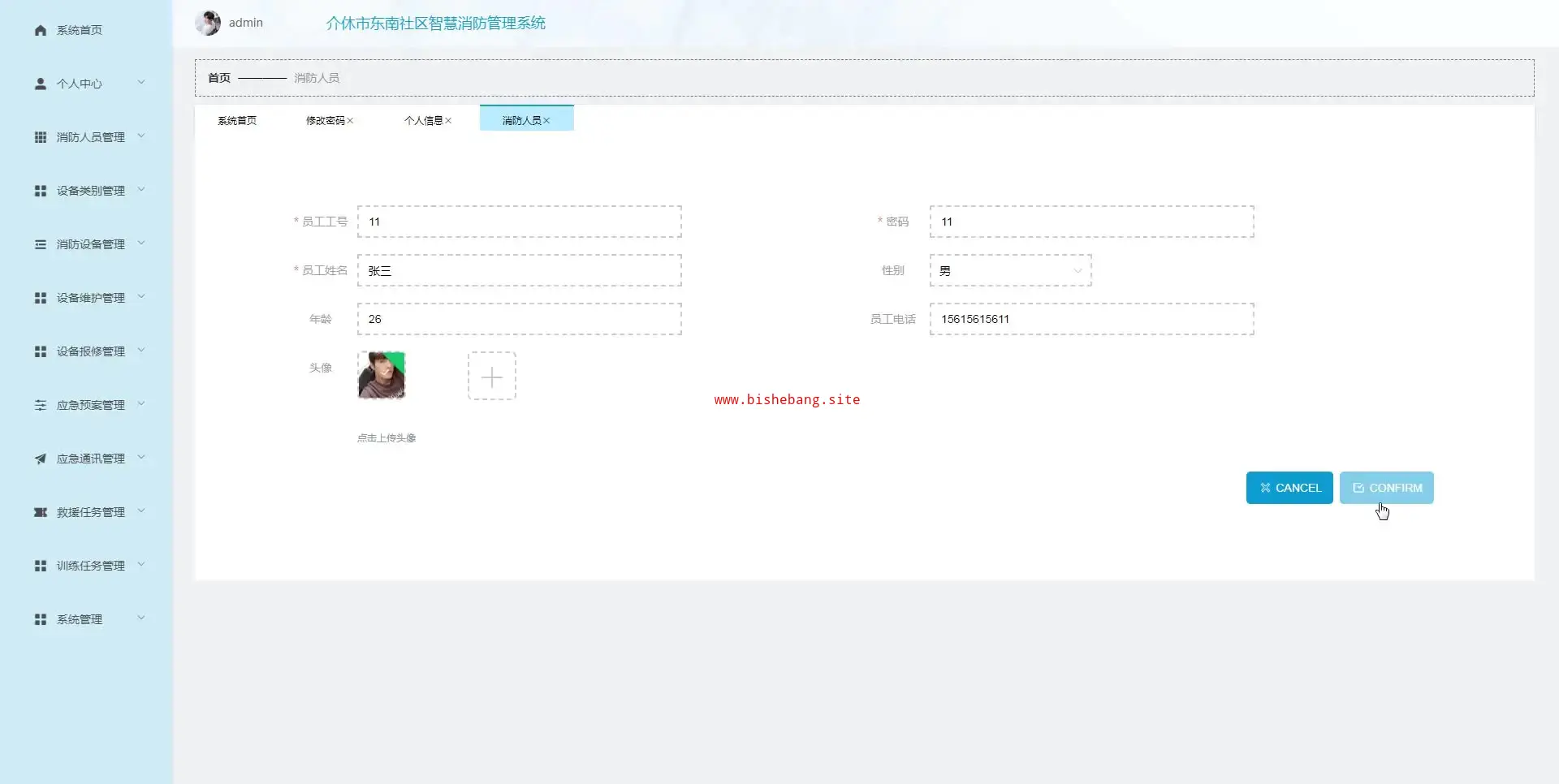Click the icon beside 设备维护管理
The height and width of the screenshot is (784, 1559).
coord(41,298)
